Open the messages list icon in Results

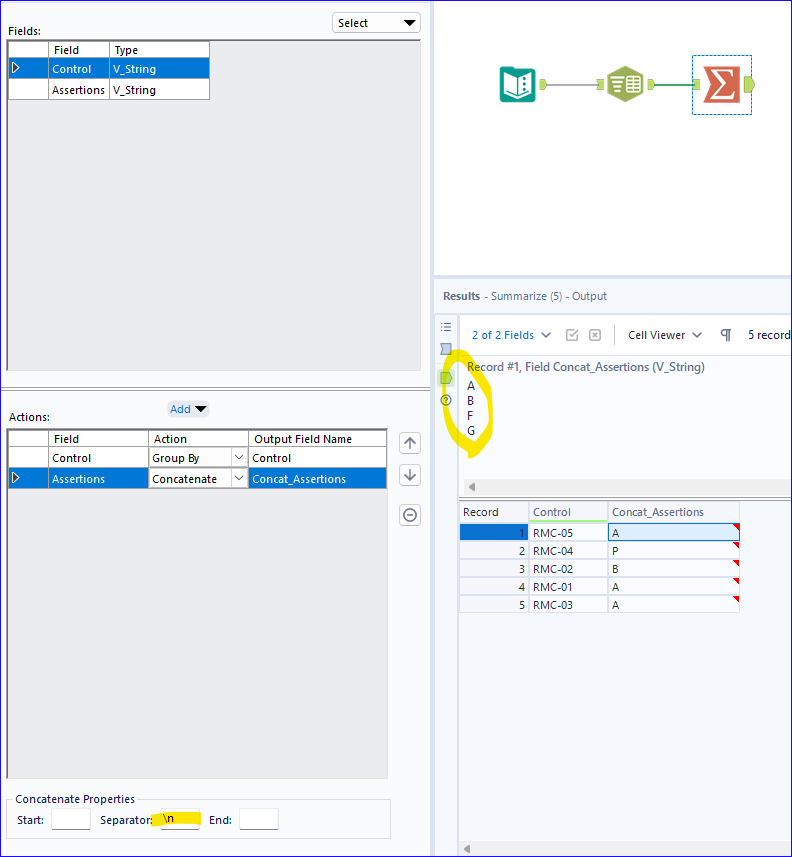click(x=446, y=327)
